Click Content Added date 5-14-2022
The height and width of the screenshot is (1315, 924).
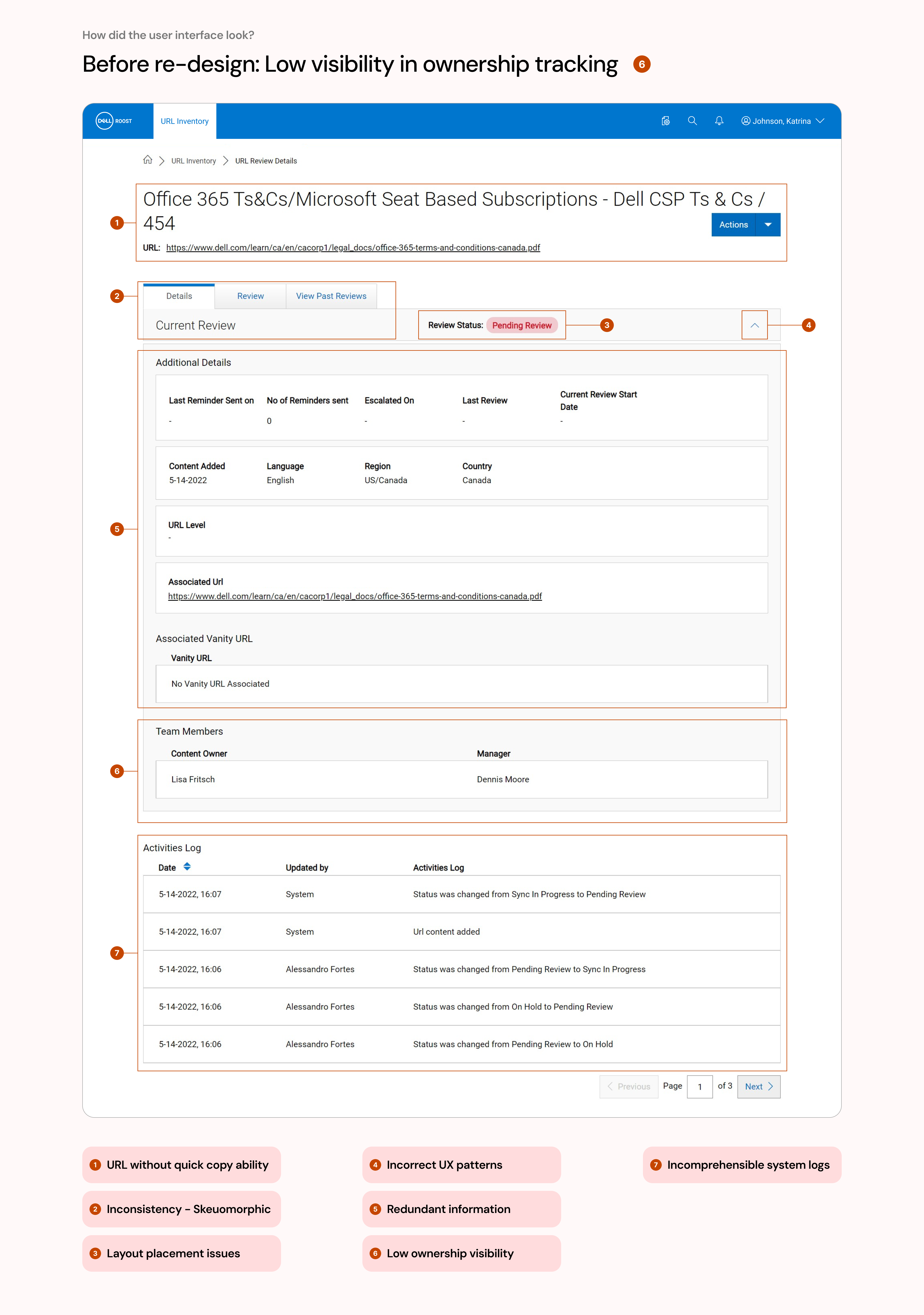[x=188, y=480]
